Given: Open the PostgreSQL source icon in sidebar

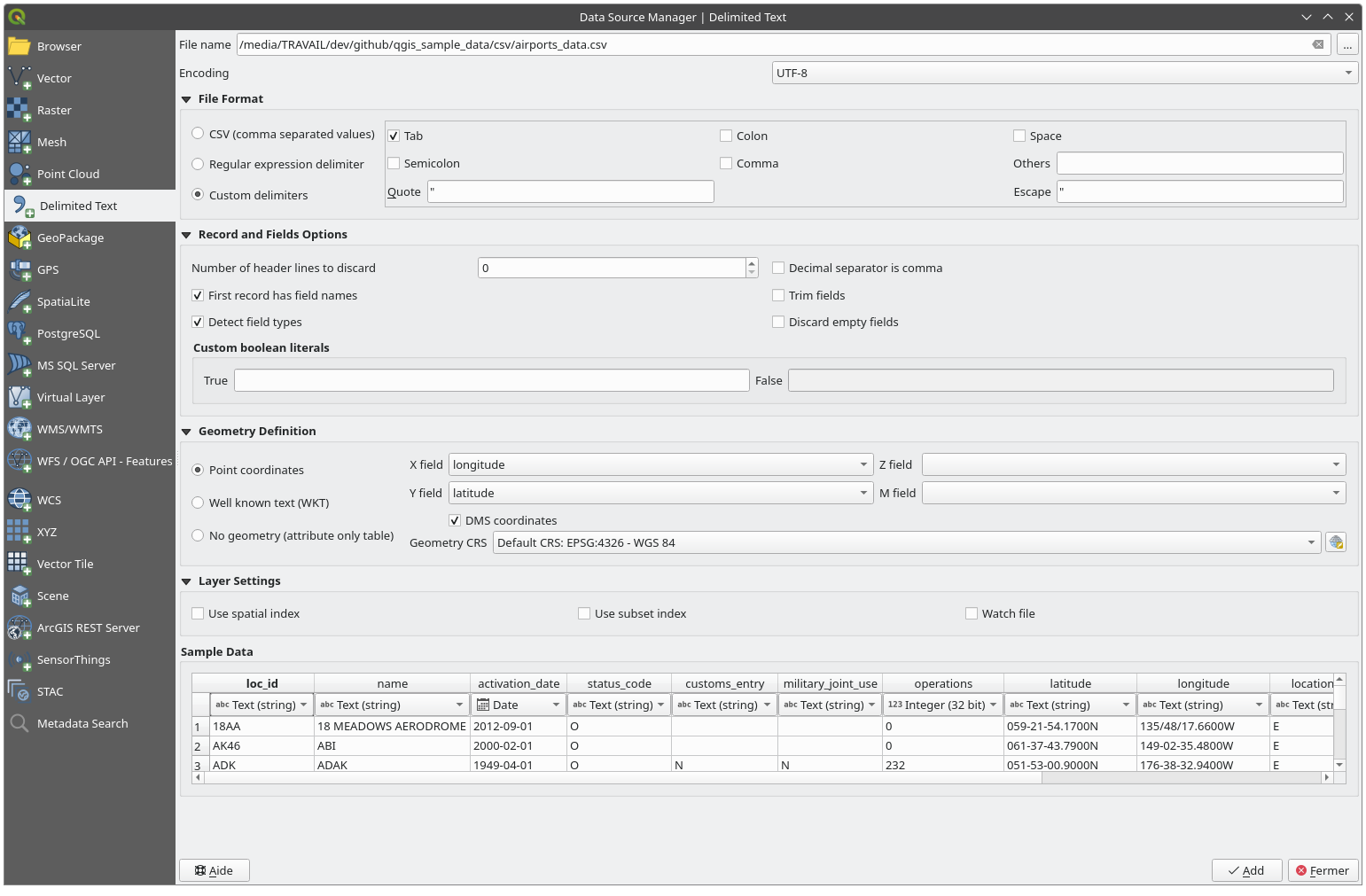Looking at the screenshot, I should pos(19,333).
